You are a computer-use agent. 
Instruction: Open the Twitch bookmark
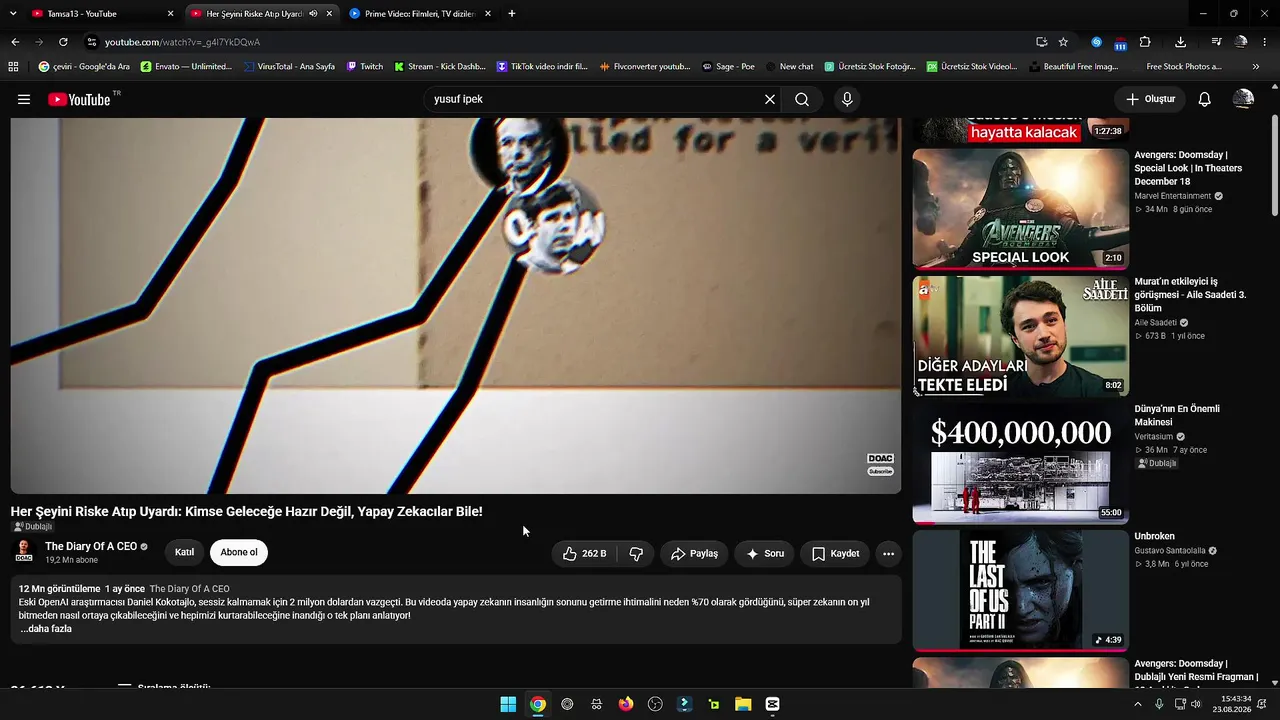365,67
